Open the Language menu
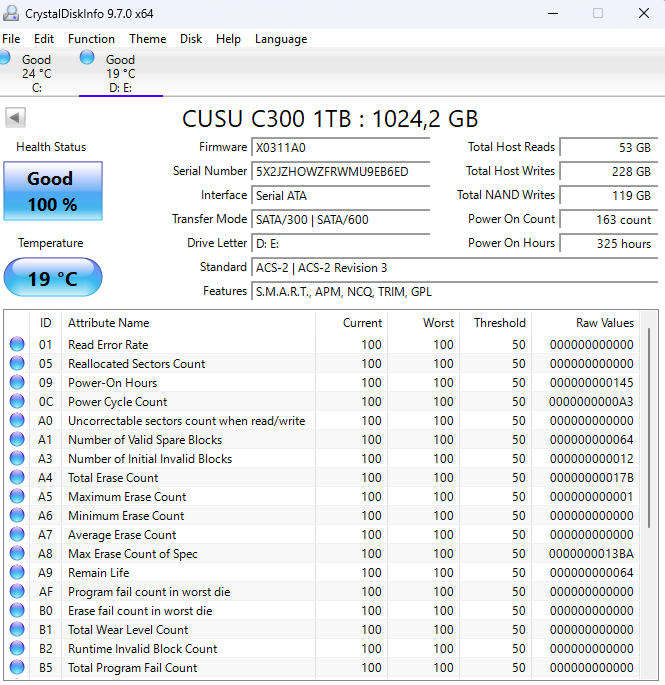Screen dimensions: 665x685 (x=281, y=39)
